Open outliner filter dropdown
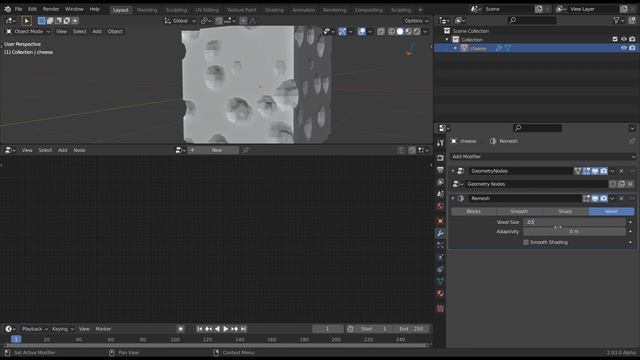 coord(619,20)
